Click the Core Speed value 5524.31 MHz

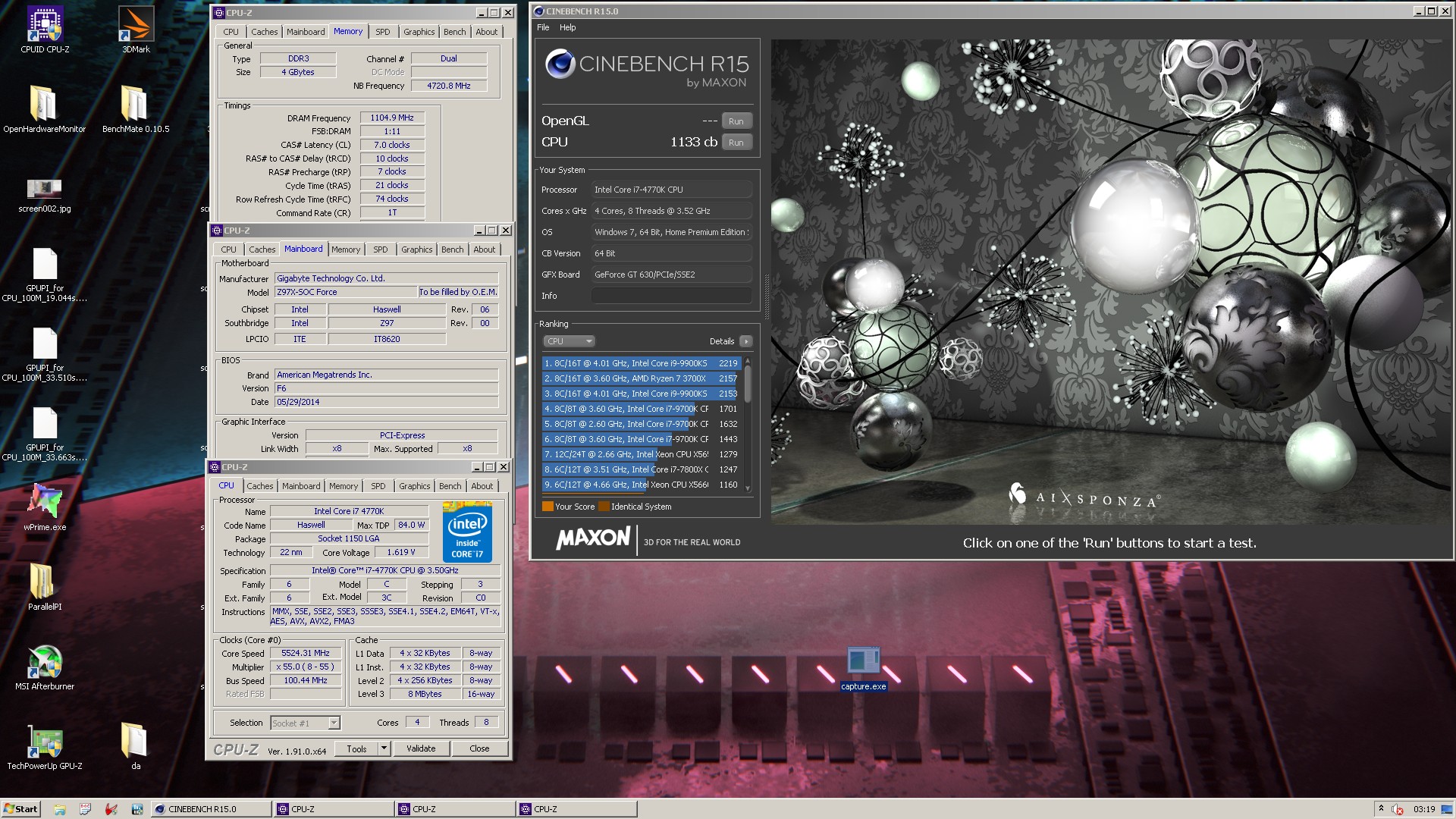(x=306, y=653)
